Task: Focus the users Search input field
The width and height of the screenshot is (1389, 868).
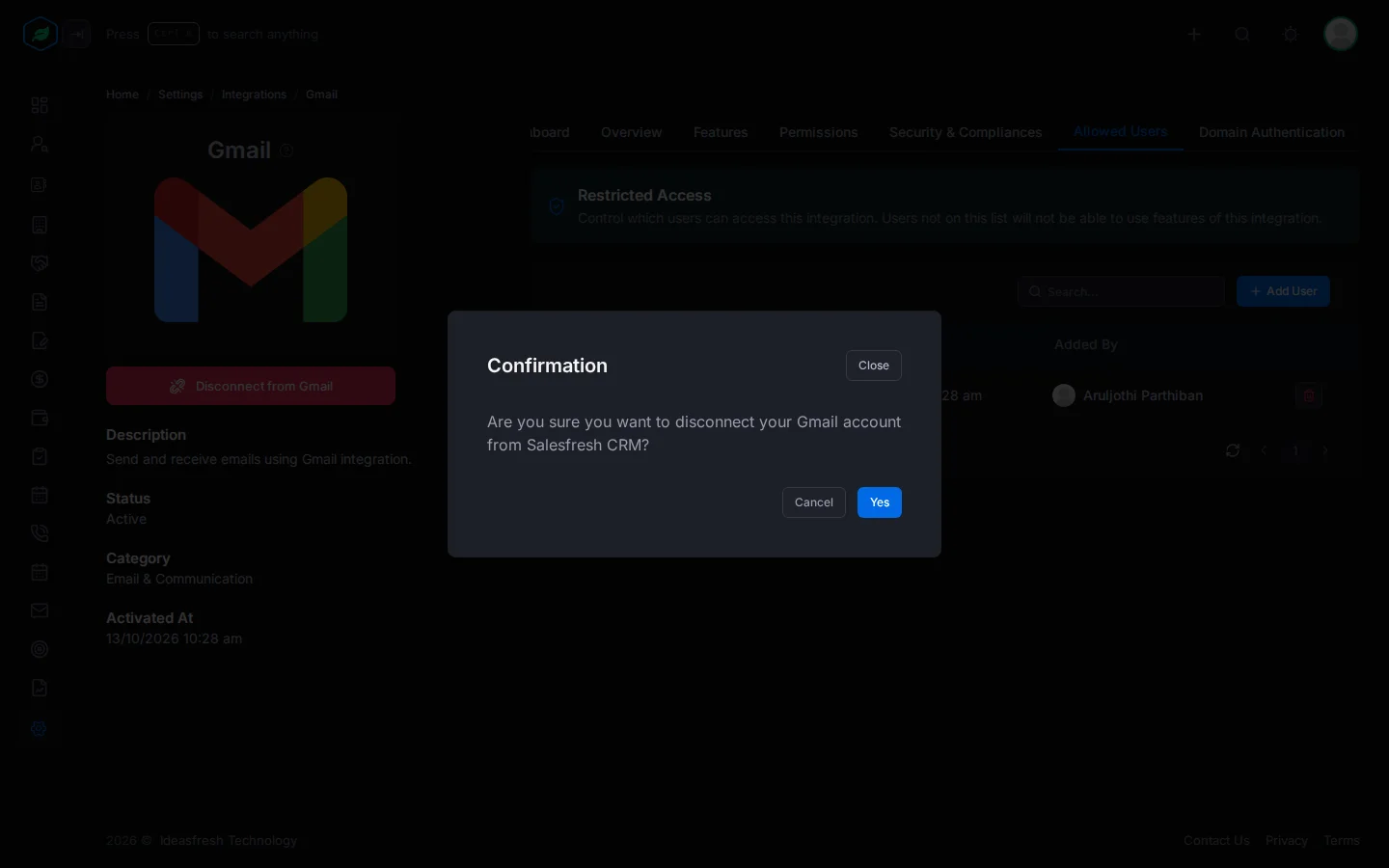Action: tap(1121, 291)
